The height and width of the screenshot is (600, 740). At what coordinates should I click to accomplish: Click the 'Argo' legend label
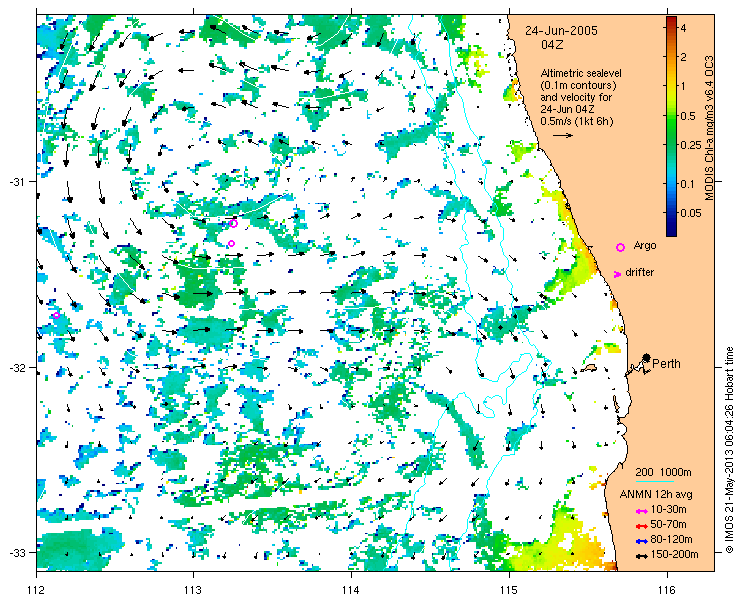[645, 246]
